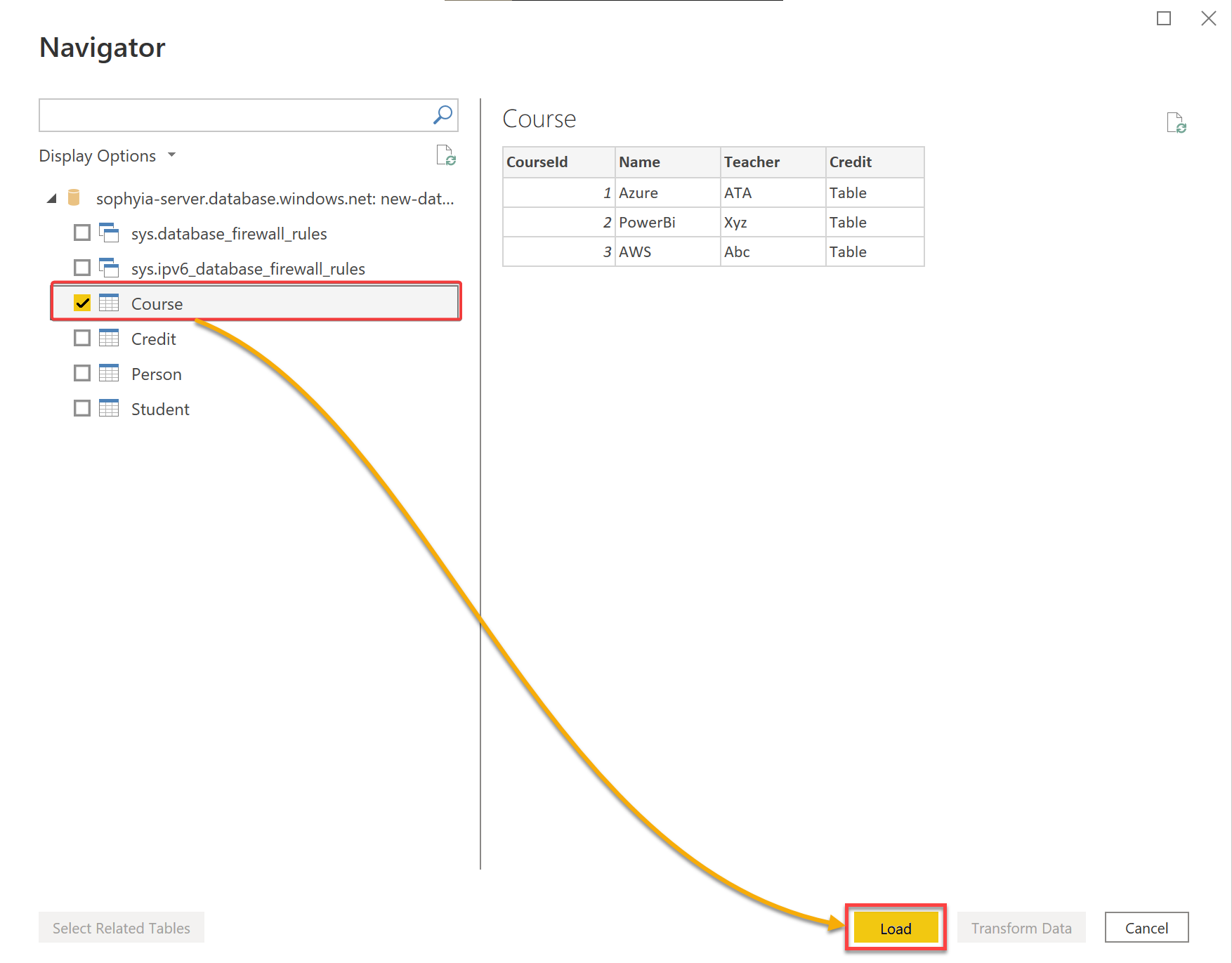
Task: Check the sys.database_firewall_rules checkbox
Action: 82,232
